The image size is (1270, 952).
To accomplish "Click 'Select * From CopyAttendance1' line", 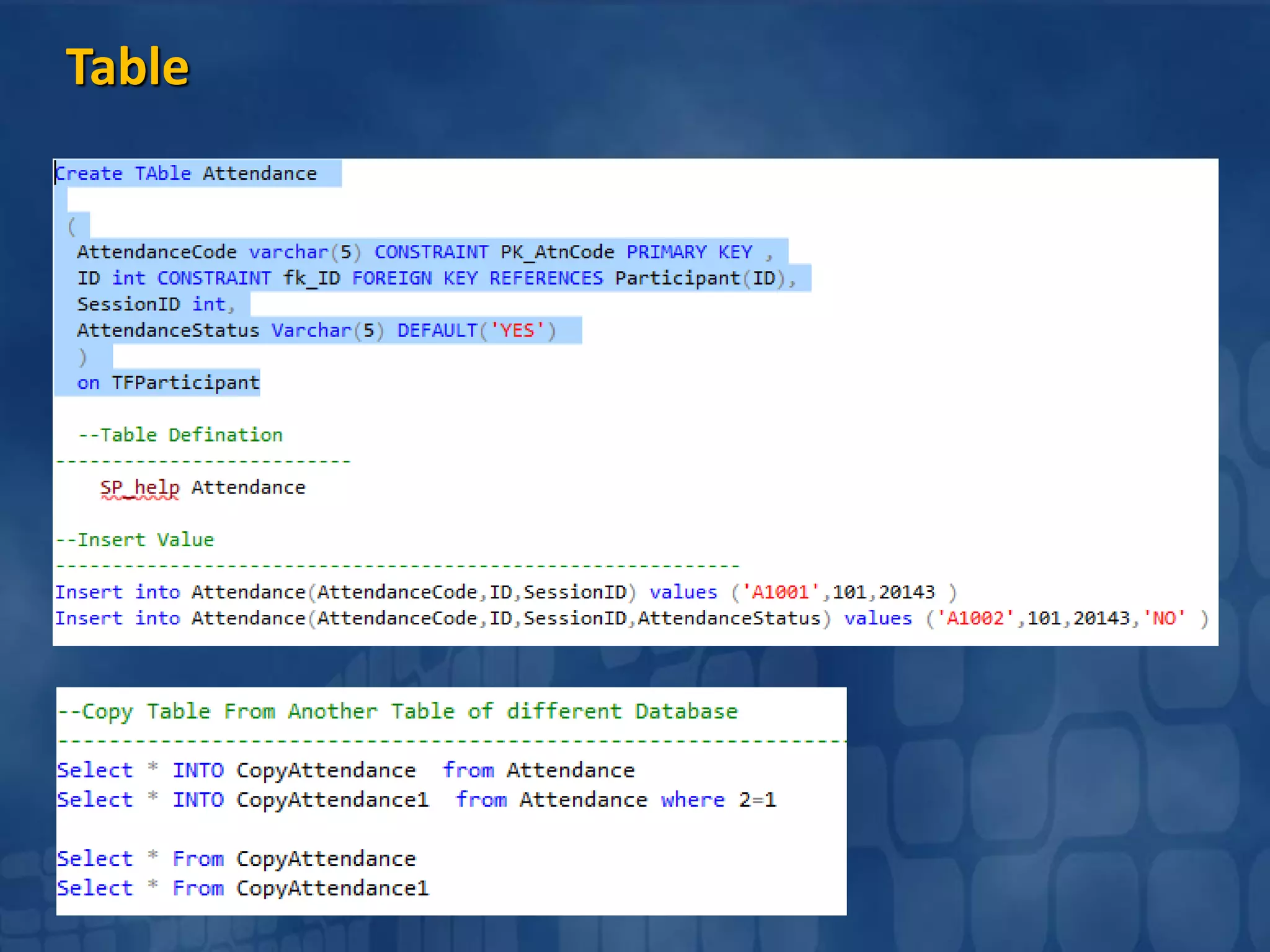I will [242, 888].
